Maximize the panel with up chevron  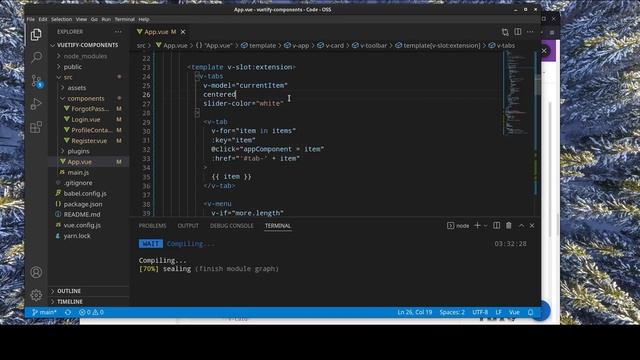point(521,225)
